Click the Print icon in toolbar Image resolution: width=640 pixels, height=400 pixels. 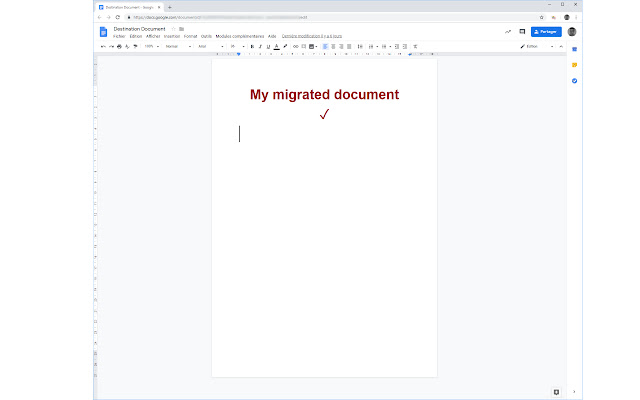tap(119, 46)
